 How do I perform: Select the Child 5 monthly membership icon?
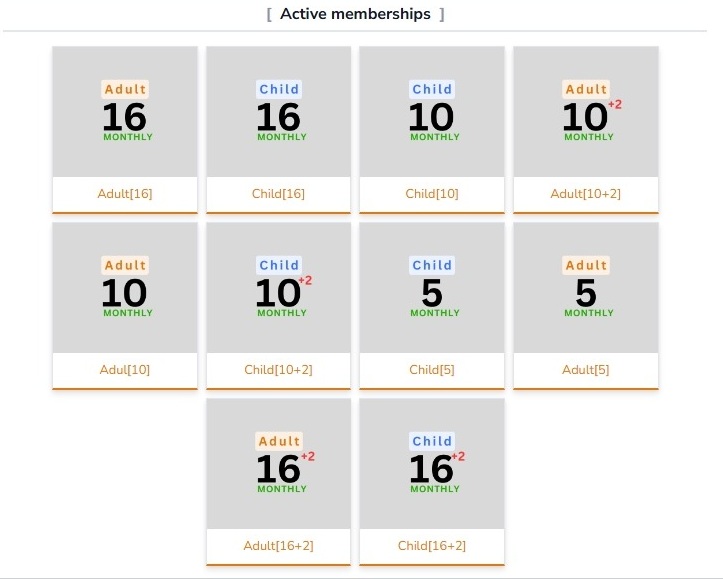(x=432, y=288)
